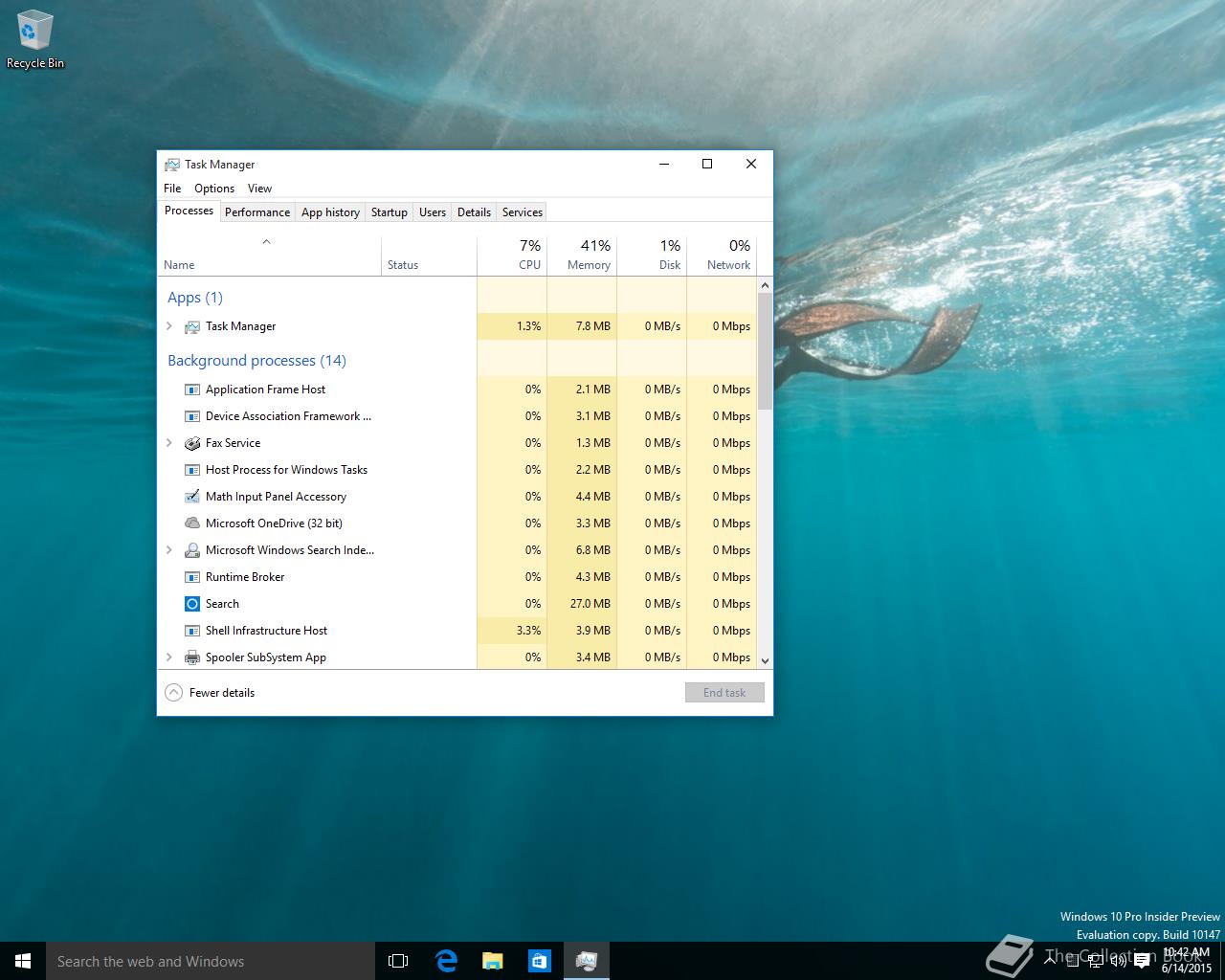Click the taskbar clock showing 6/14/2015
1225x980 pixels.
[1187, 961]
